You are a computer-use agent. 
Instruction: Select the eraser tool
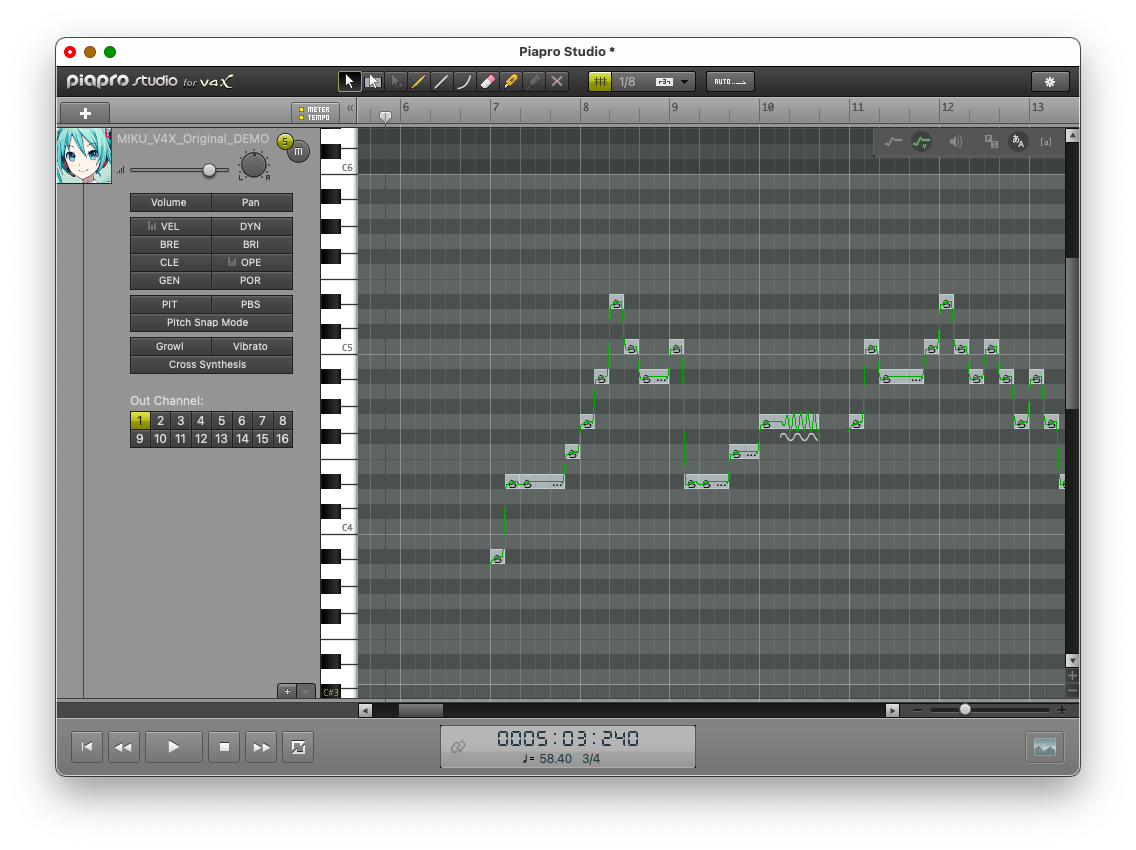tap(488, 82)
